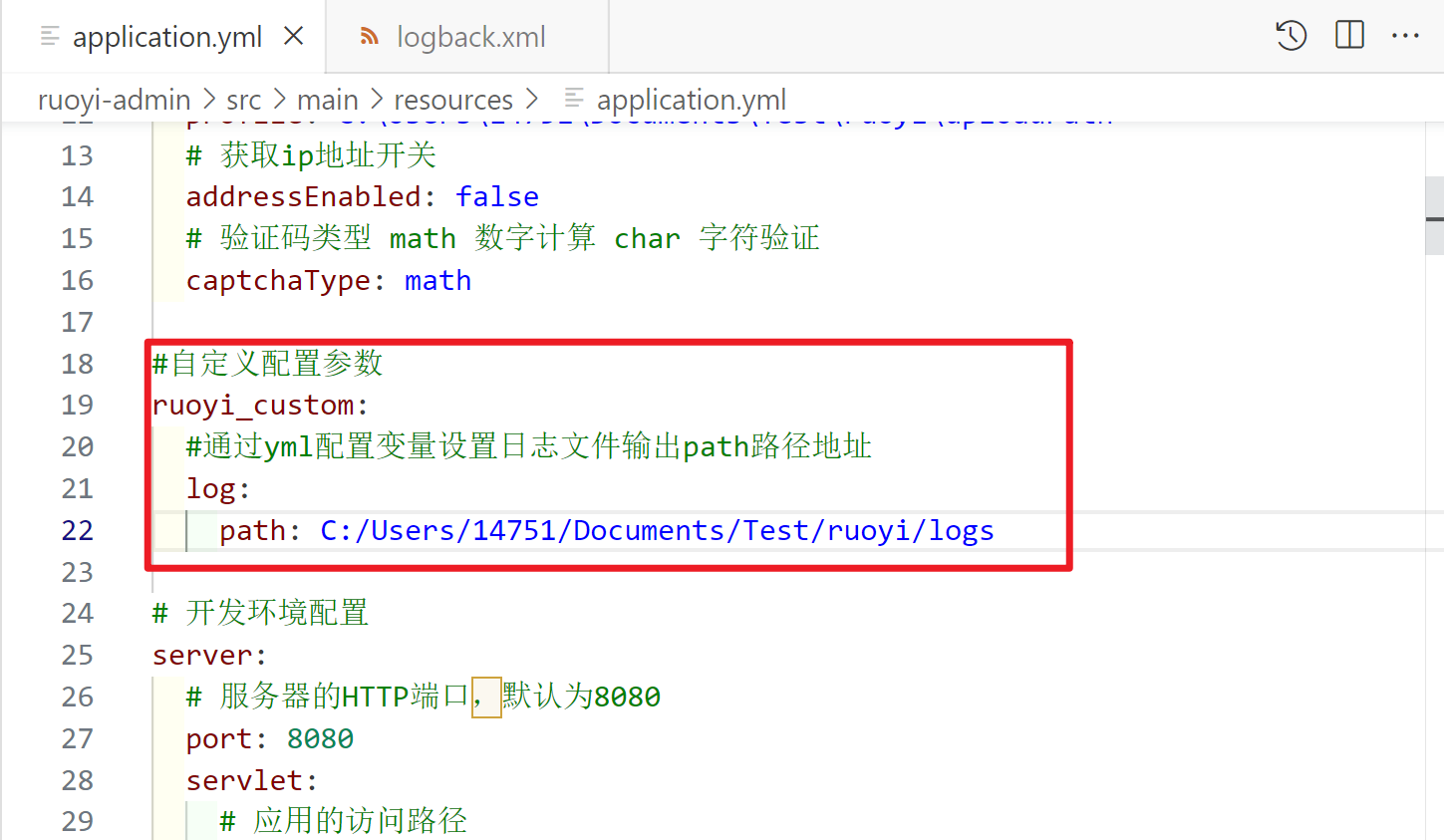Open the main breadcrumb segment
This screenshot has width=1444, height=840.
coord(327,100)
